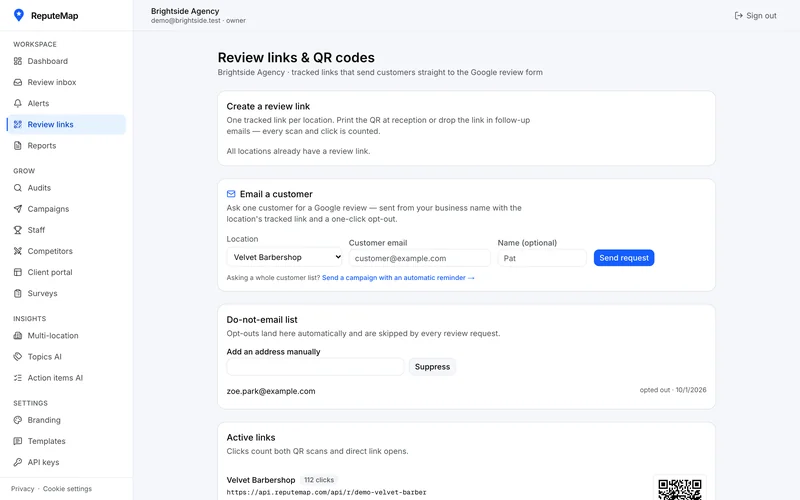Viewport: 800px width, 500px height.
Task: Open the Location dropdown showing Velvet Barbershop
Action: [x=285, y=257]
